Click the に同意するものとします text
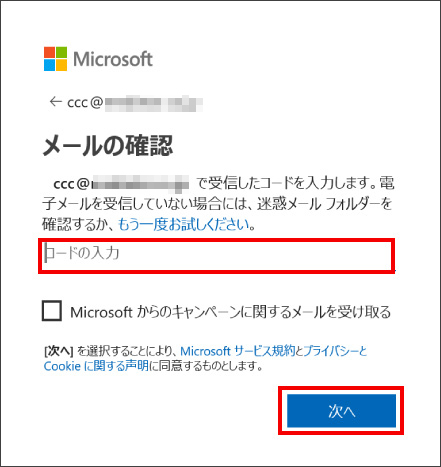The width and height of the screenshot is (441, 467). point(206,366)
